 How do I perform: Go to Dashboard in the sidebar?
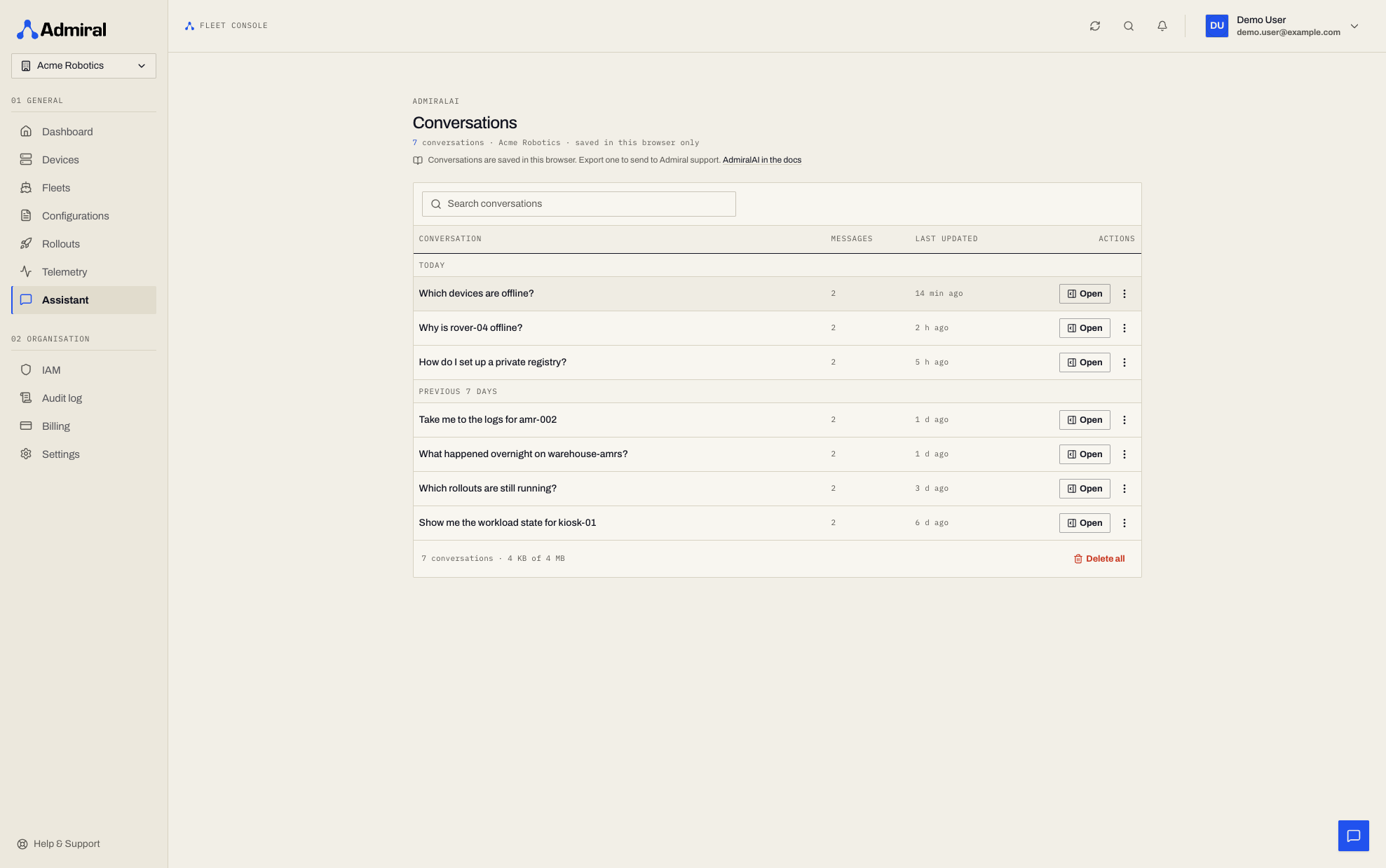click(x=83, y=132)
